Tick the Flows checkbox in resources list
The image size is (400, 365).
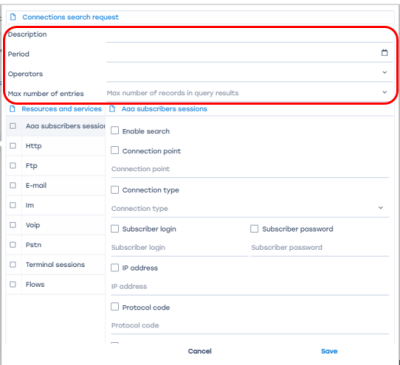(x=13, y=284)
